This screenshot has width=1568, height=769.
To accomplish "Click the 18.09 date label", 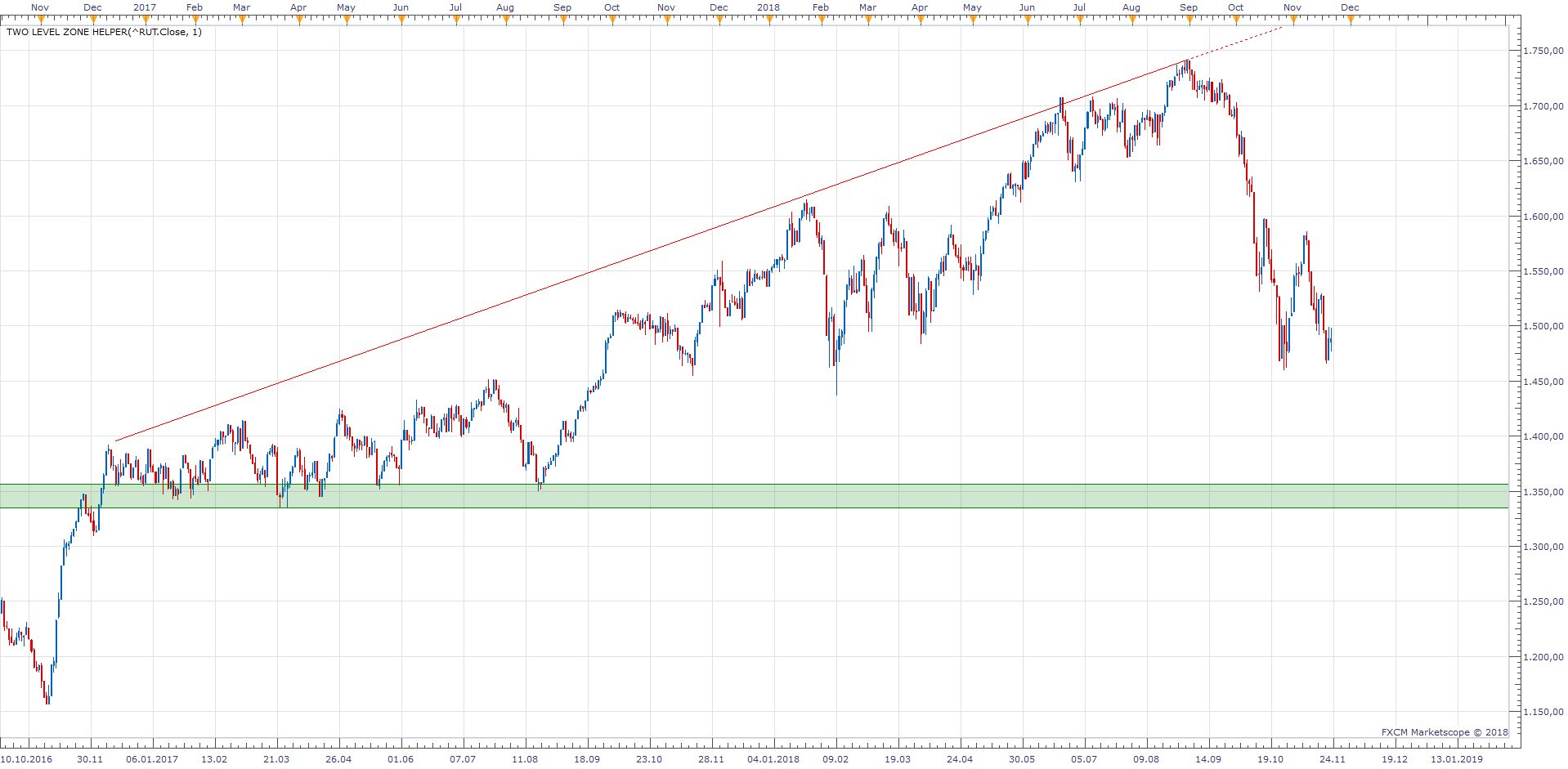I will (x=587, y=759).
